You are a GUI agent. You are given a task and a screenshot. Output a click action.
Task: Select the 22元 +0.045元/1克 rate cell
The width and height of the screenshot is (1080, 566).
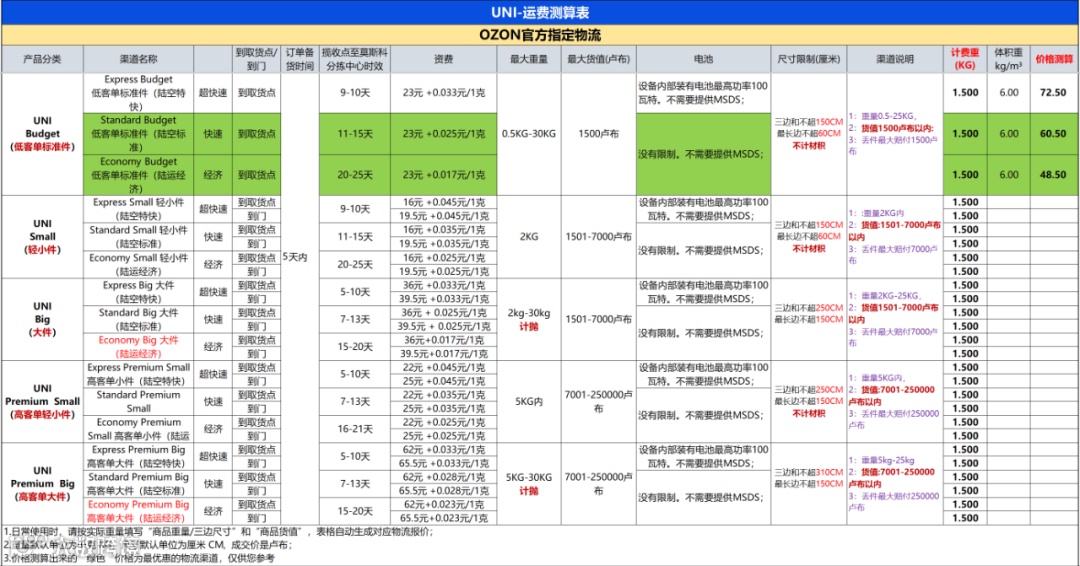(444, 367)
